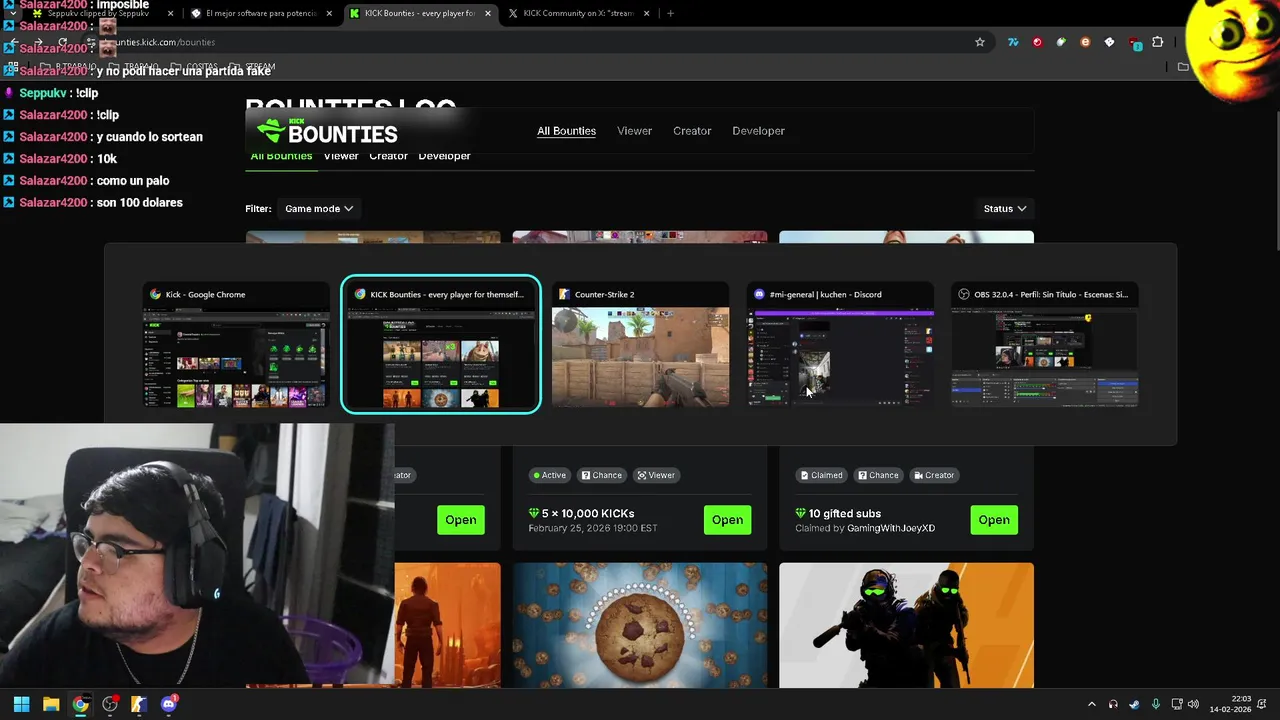Screen dimensions: 1280x720
Task: Click Chance tag on gifted subs card
Action: point(878,475)
